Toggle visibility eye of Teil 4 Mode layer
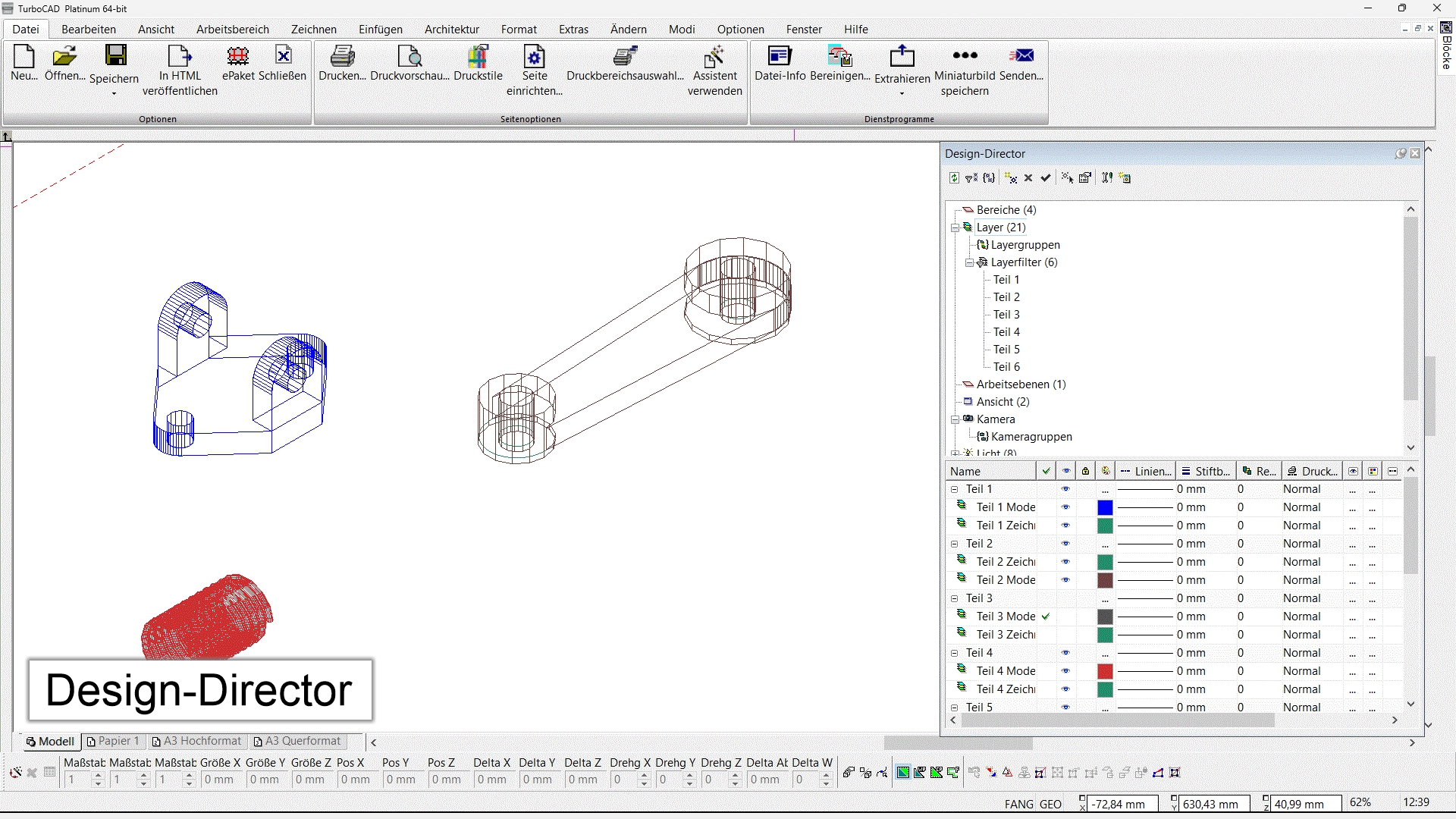The height and width of the screenshot is (819, 1456). pyautogui.click(x=1065, y=671)
